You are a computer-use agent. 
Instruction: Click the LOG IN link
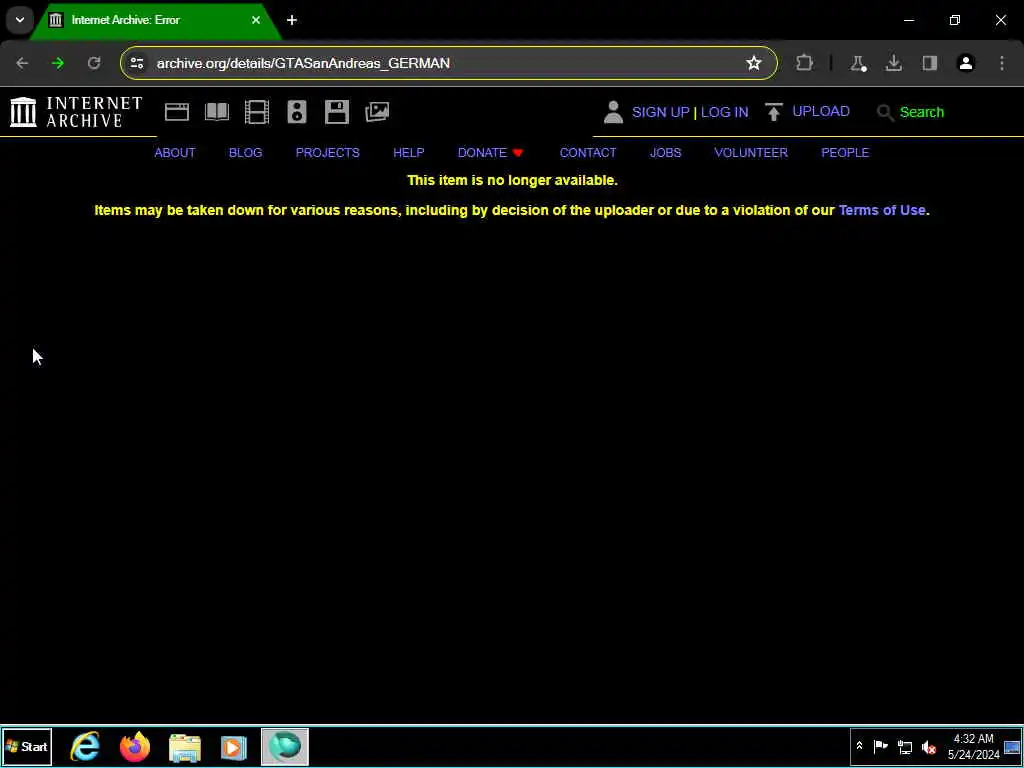[x=724, y=112]
